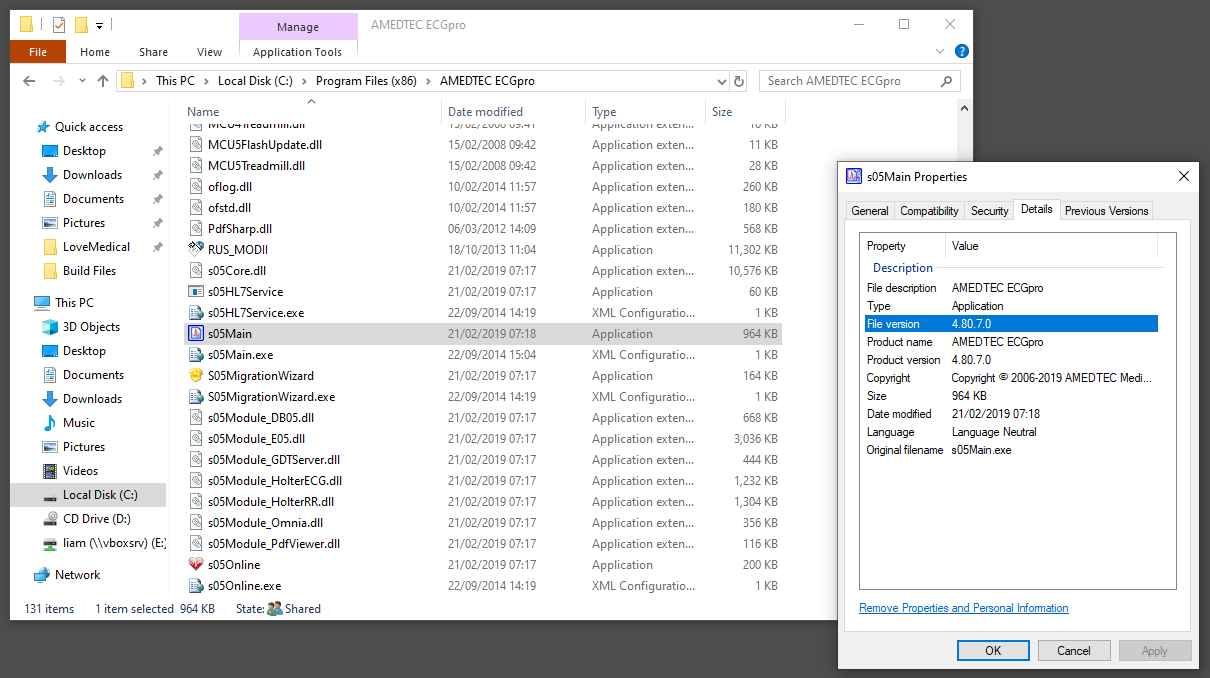
Task: Customize Quick Access Toolbar dropdown arrow
Action: (100, 25)
